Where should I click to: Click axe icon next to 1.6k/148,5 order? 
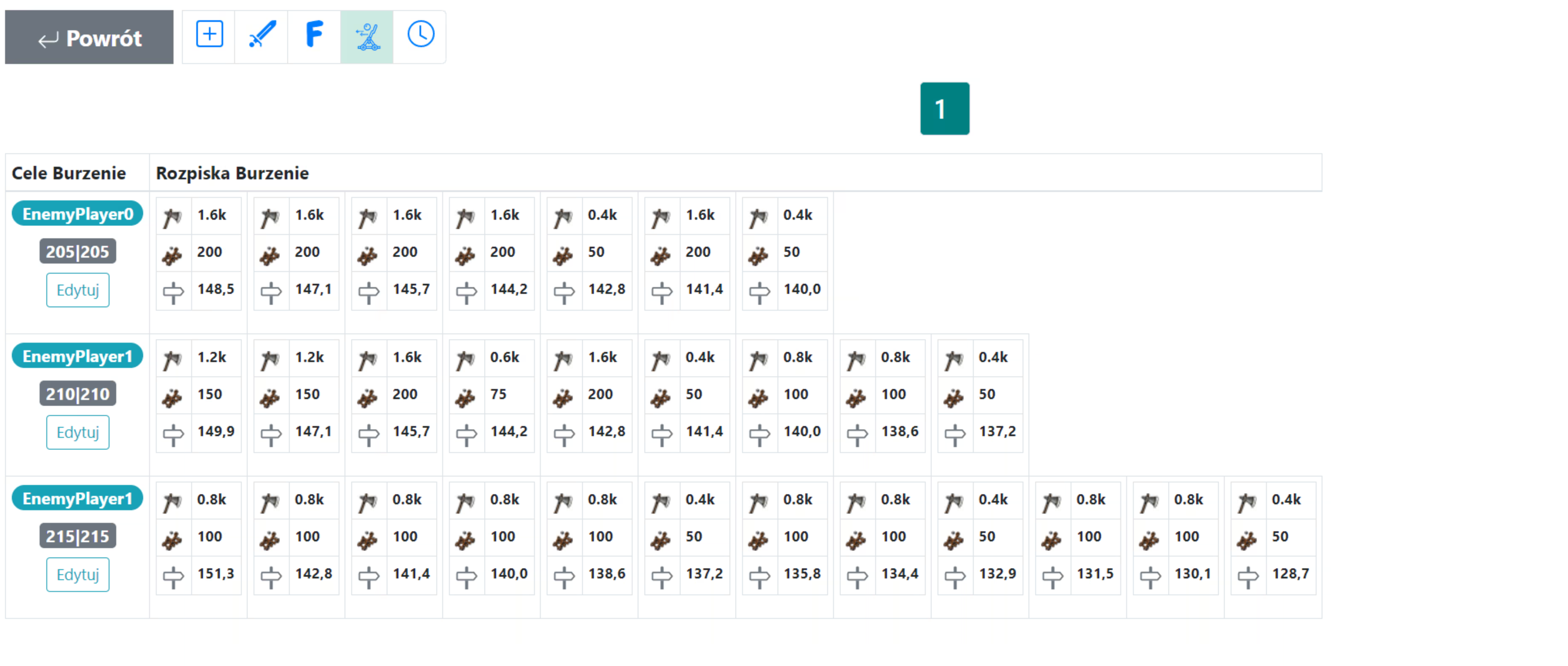173,216
